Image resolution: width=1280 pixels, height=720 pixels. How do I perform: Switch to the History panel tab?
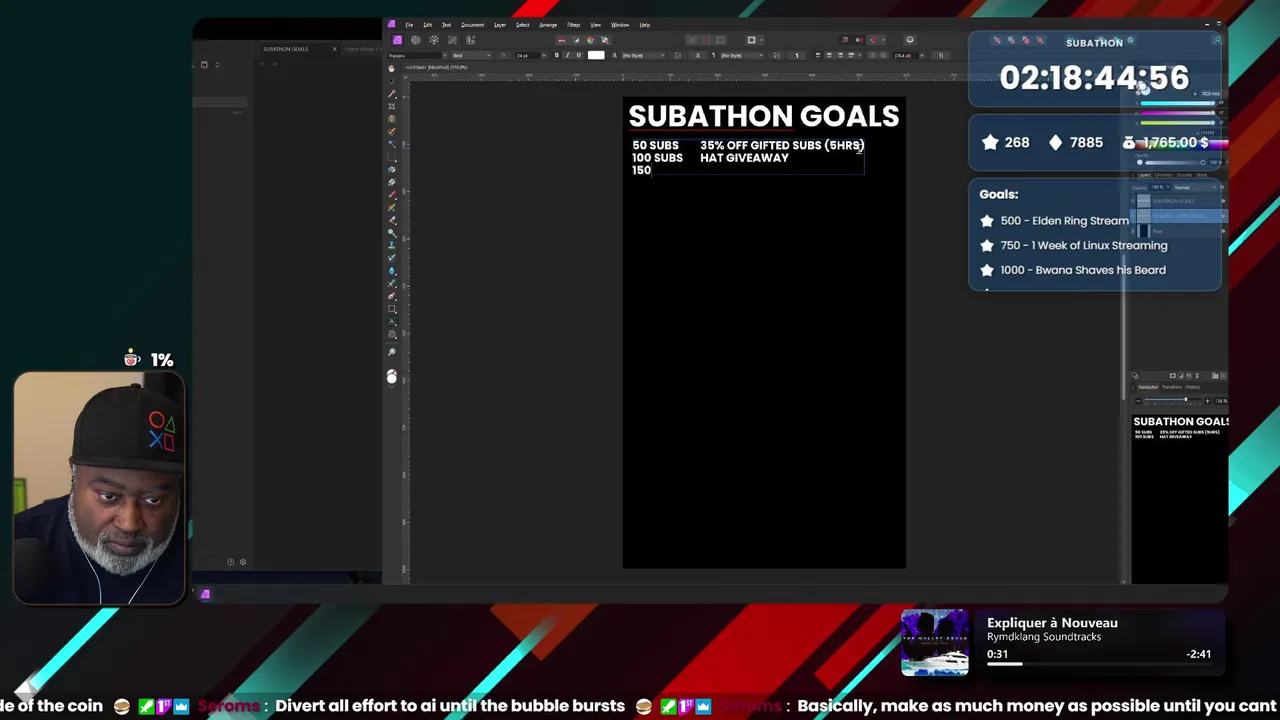1193,387
